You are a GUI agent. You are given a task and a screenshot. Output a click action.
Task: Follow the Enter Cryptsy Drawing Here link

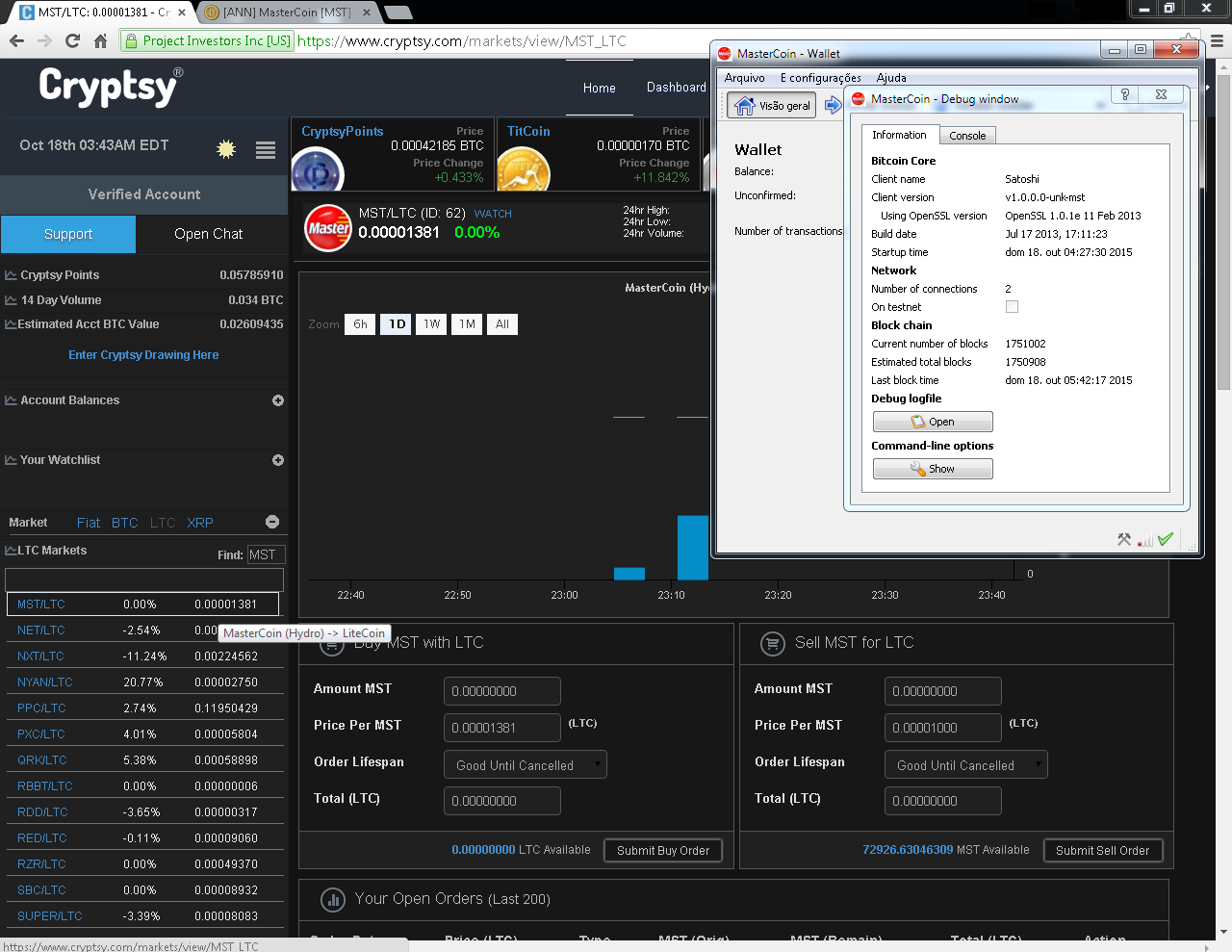point(143,355)
